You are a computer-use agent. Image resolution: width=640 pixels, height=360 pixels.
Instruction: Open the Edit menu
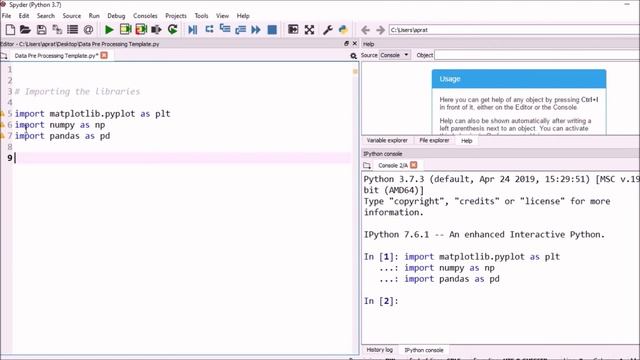(24, 16)
